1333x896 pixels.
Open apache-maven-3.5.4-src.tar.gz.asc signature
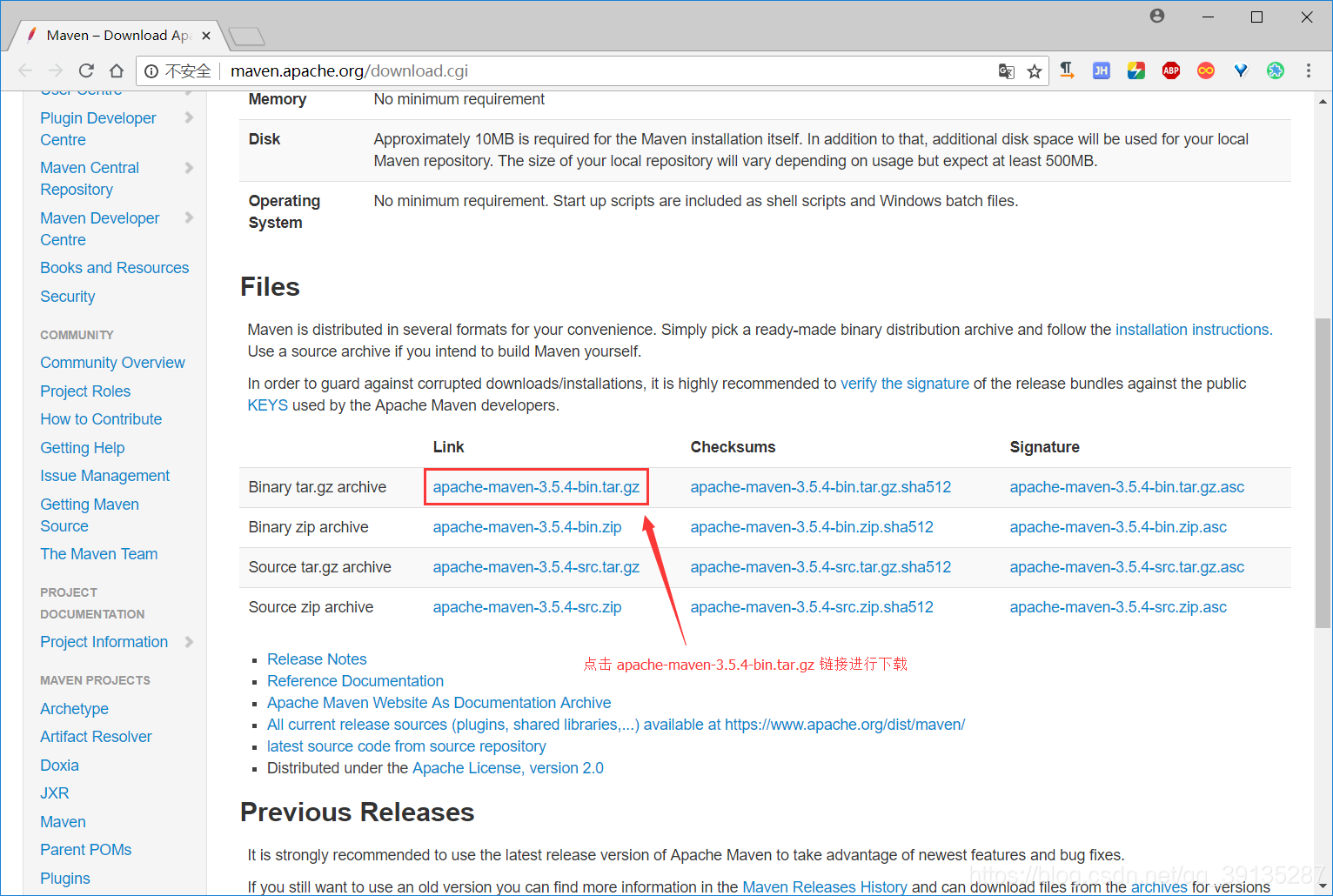pos(1127,567)
